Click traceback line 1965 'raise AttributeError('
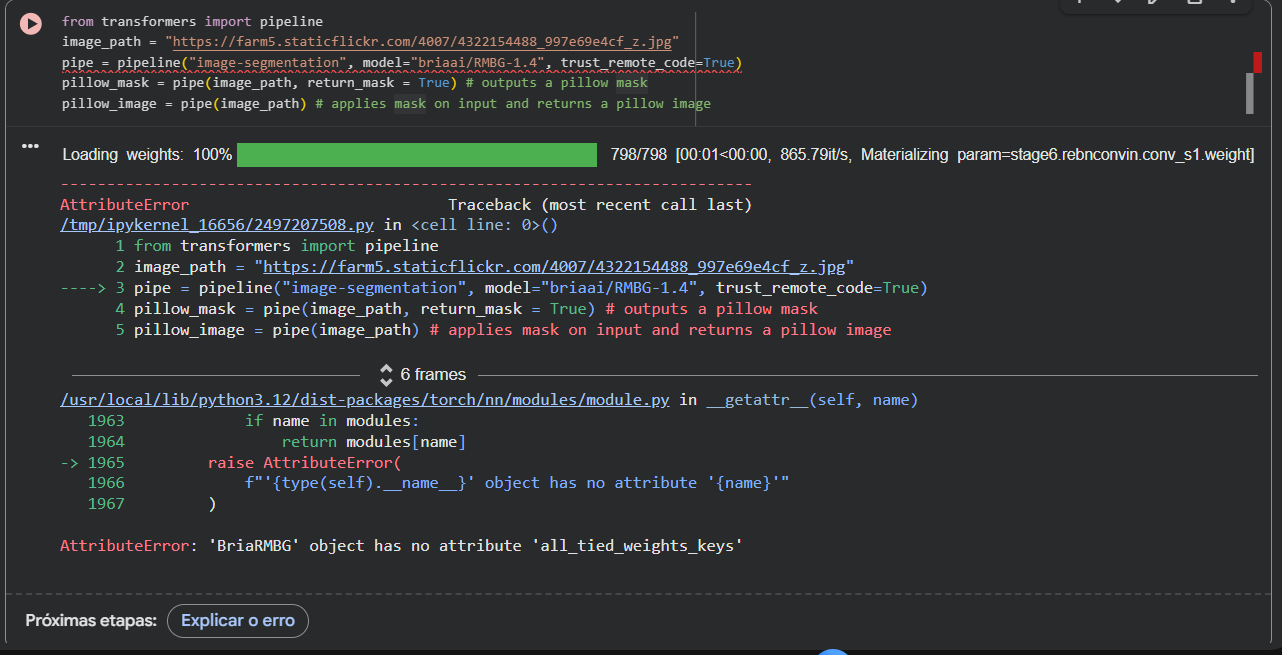Screen dimensions: 1282x655 (304, 463)
